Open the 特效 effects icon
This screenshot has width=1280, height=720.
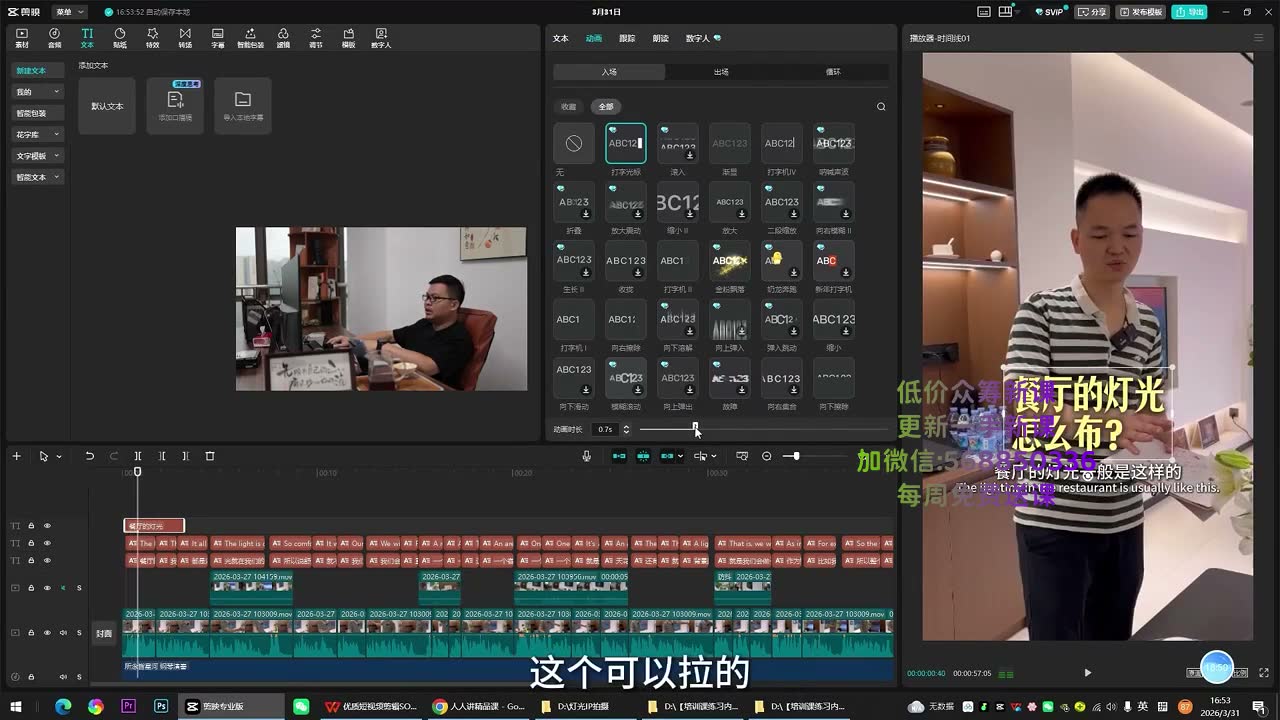(152, 37)
